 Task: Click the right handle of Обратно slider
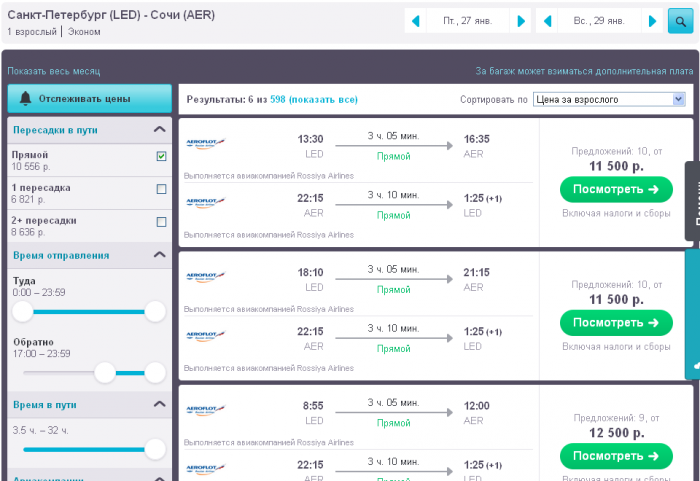(x=155, y=372)
